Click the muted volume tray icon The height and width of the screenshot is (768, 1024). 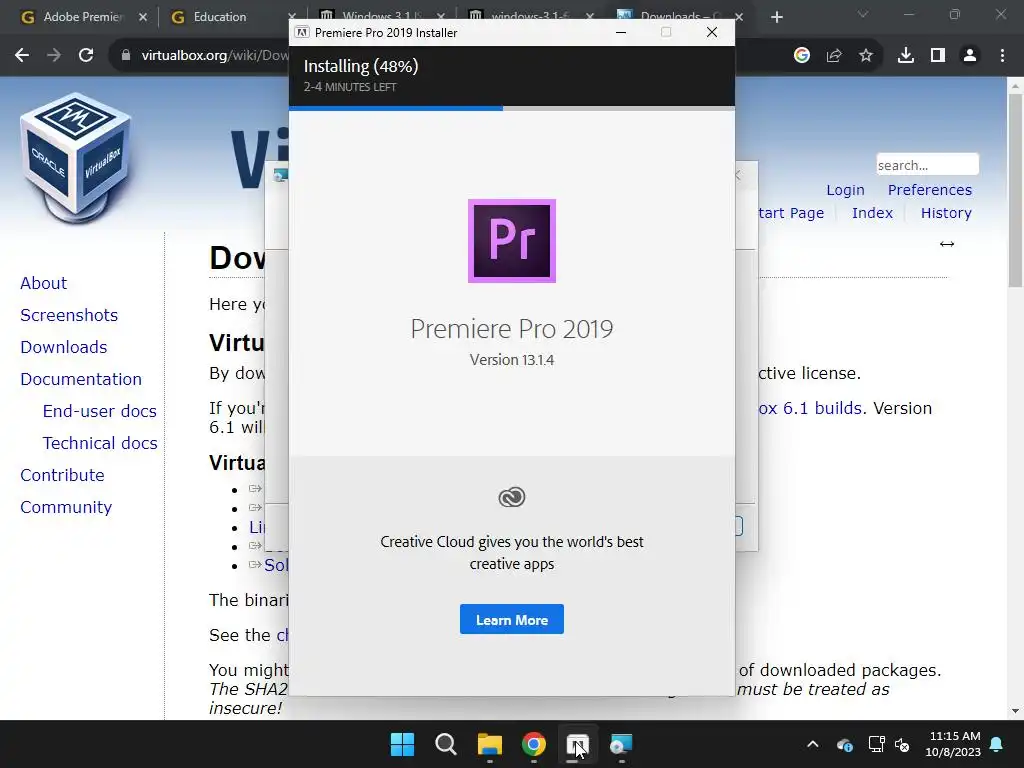[902, 744]
